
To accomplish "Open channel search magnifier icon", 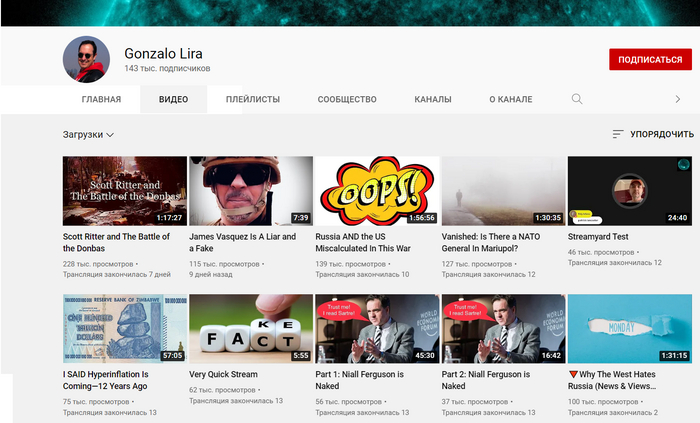I will [x=577, y=99].
